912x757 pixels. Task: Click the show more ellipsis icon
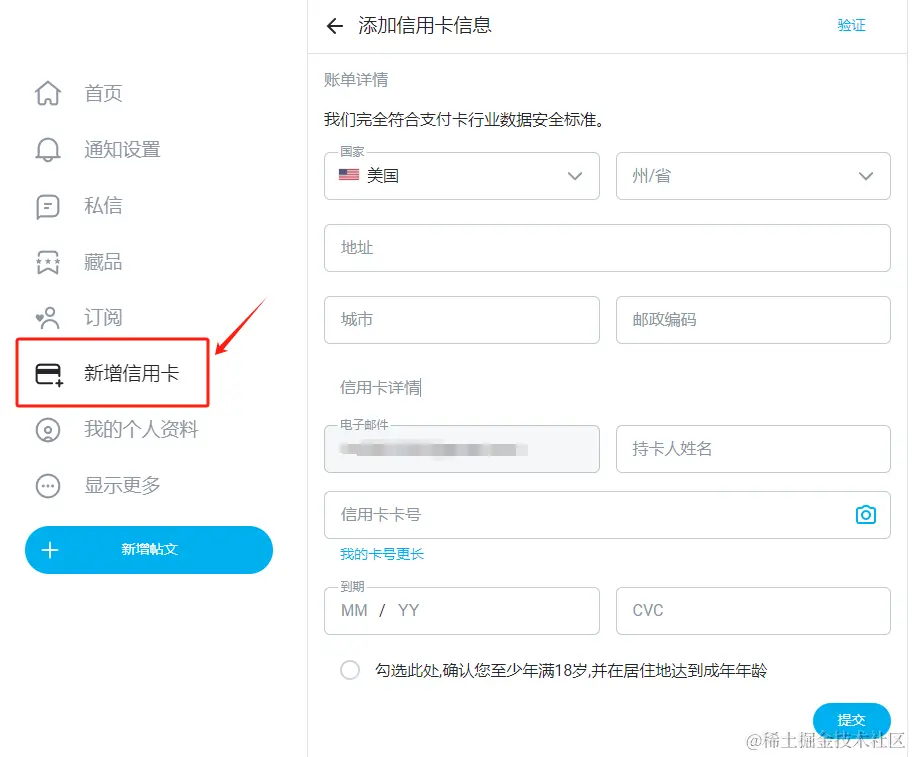48,486
